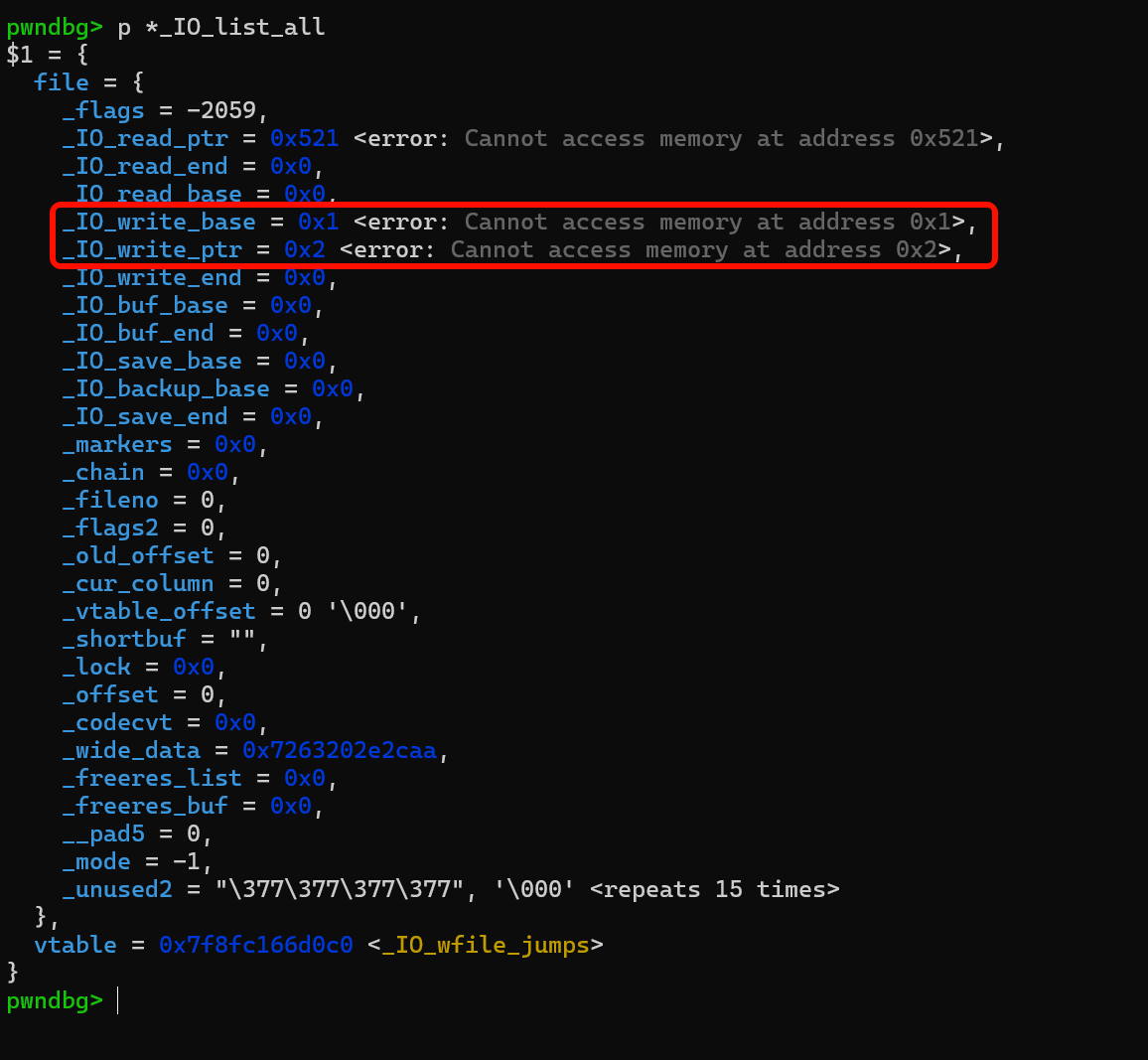Click the _codecvt field name

click(x=117, y=723)
